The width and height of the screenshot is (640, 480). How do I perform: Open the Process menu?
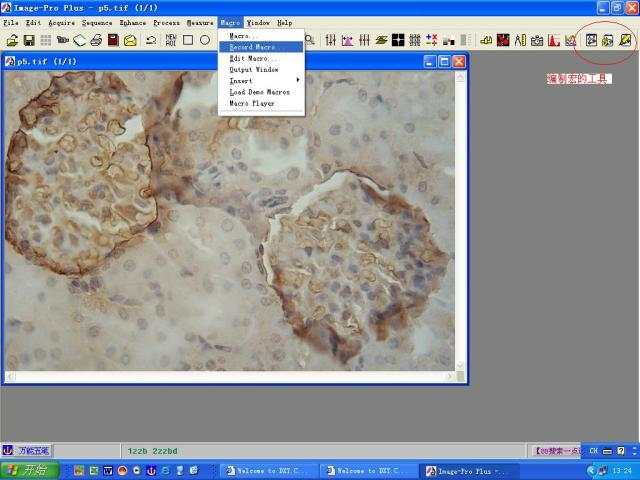click(166, 22)
